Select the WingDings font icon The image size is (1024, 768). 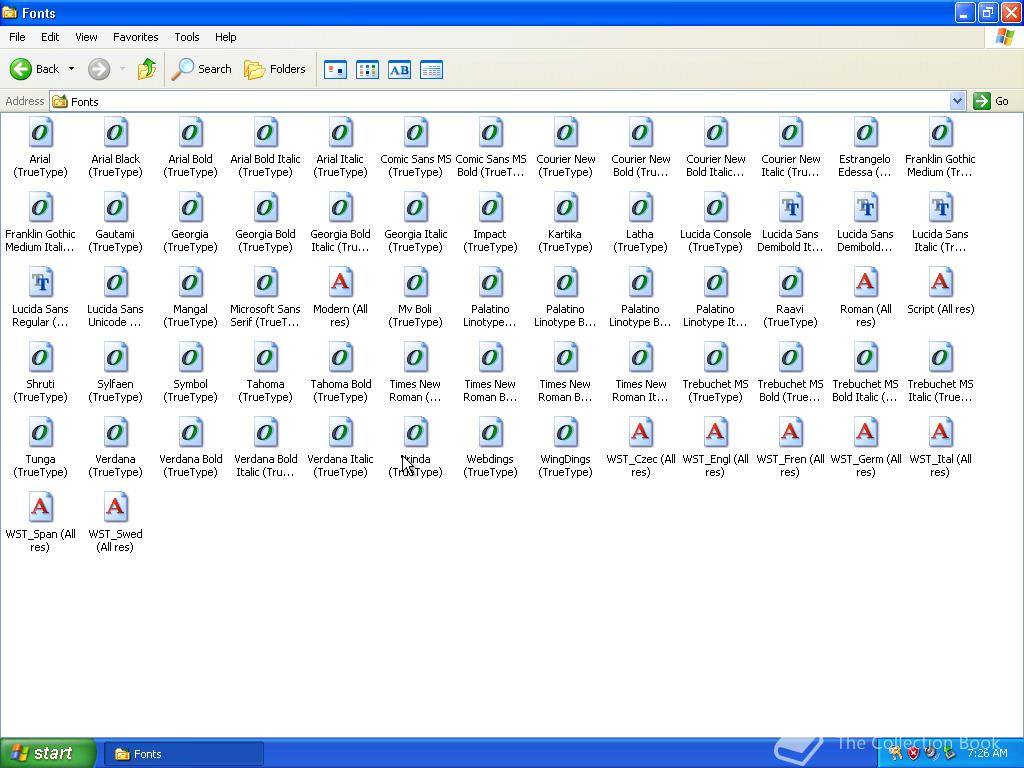point(566,433)
